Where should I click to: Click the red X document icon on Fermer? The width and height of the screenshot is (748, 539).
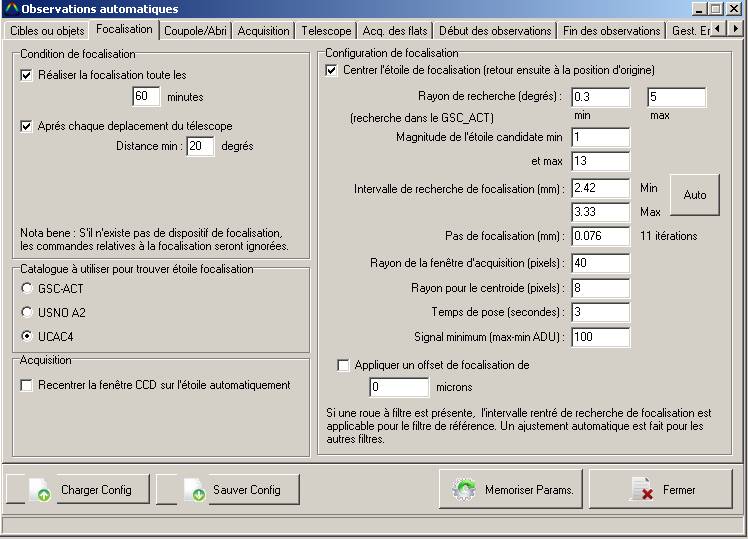[x=642, y=490]
